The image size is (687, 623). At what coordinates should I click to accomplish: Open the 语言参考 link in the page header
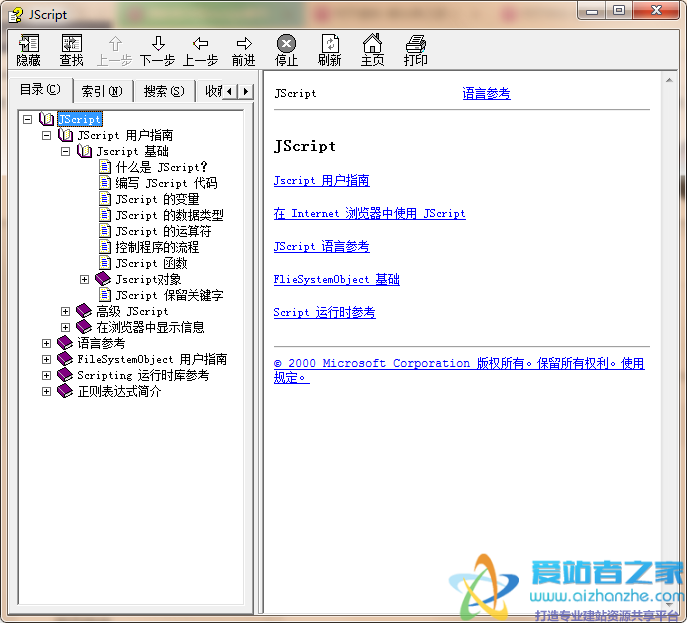[486, 93]
